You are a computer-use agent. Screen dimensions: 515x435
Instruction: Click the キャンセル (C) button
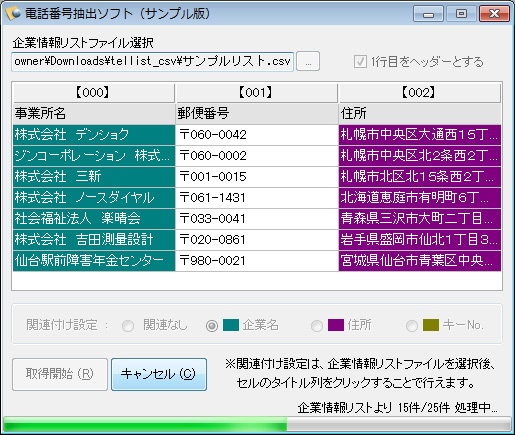click(159, 374)
